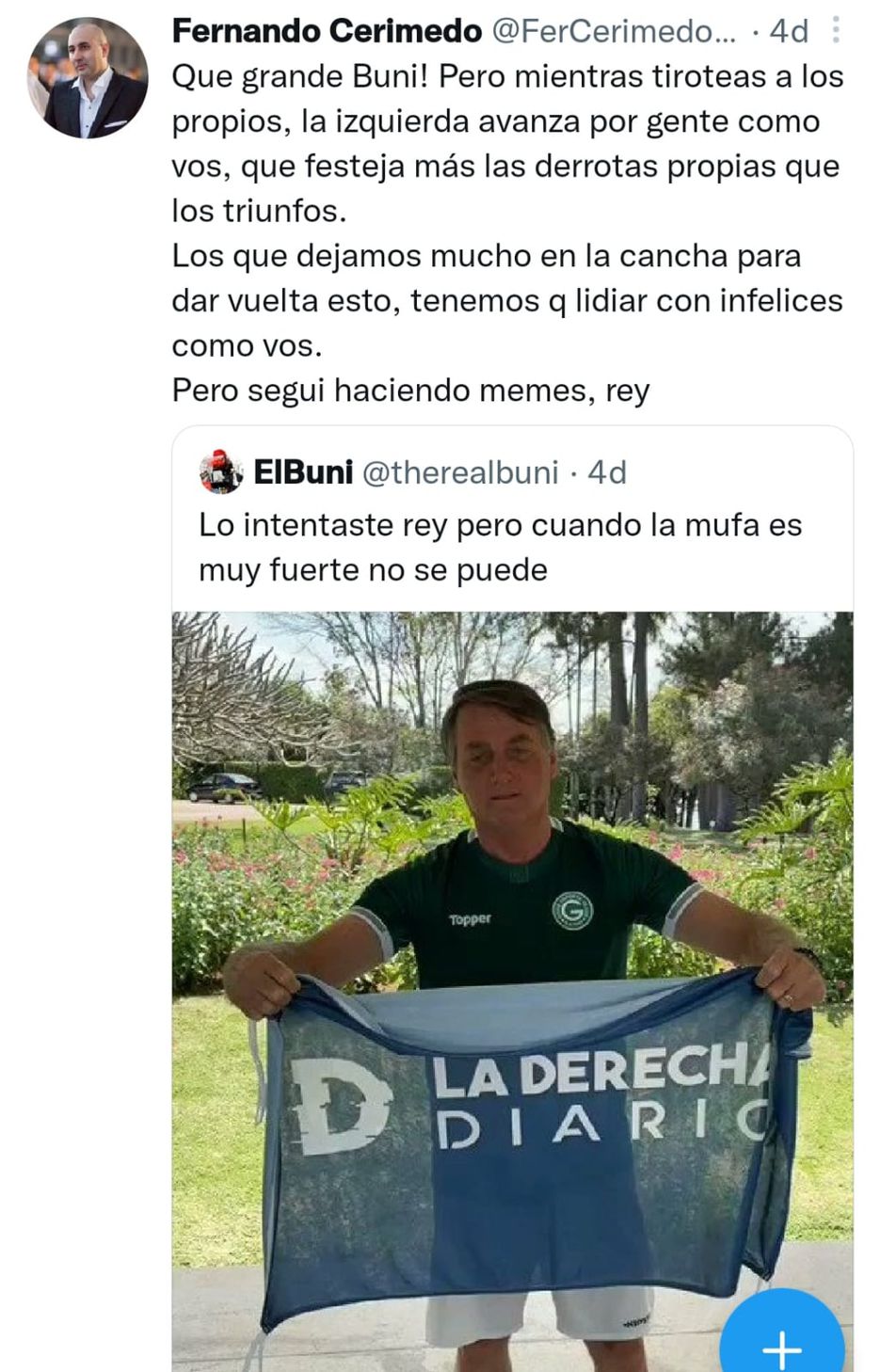The image size is (881, 1372).
Task: Click the @FerCerimedo handle
Action: pyautogui.click(x=615, y=32)
